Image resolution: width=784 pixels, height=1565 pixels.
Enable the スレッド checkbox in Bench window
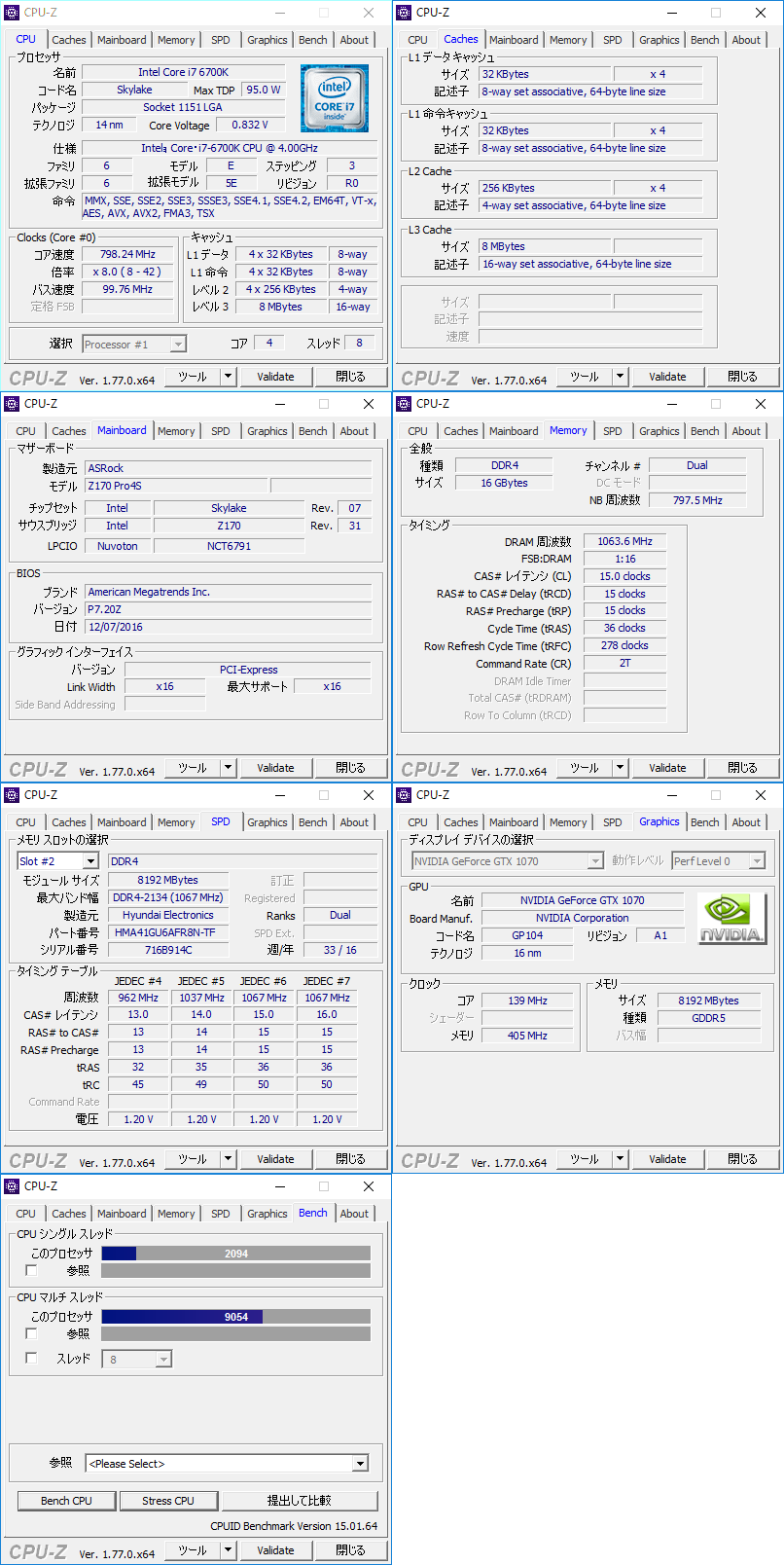(31, 1358)
